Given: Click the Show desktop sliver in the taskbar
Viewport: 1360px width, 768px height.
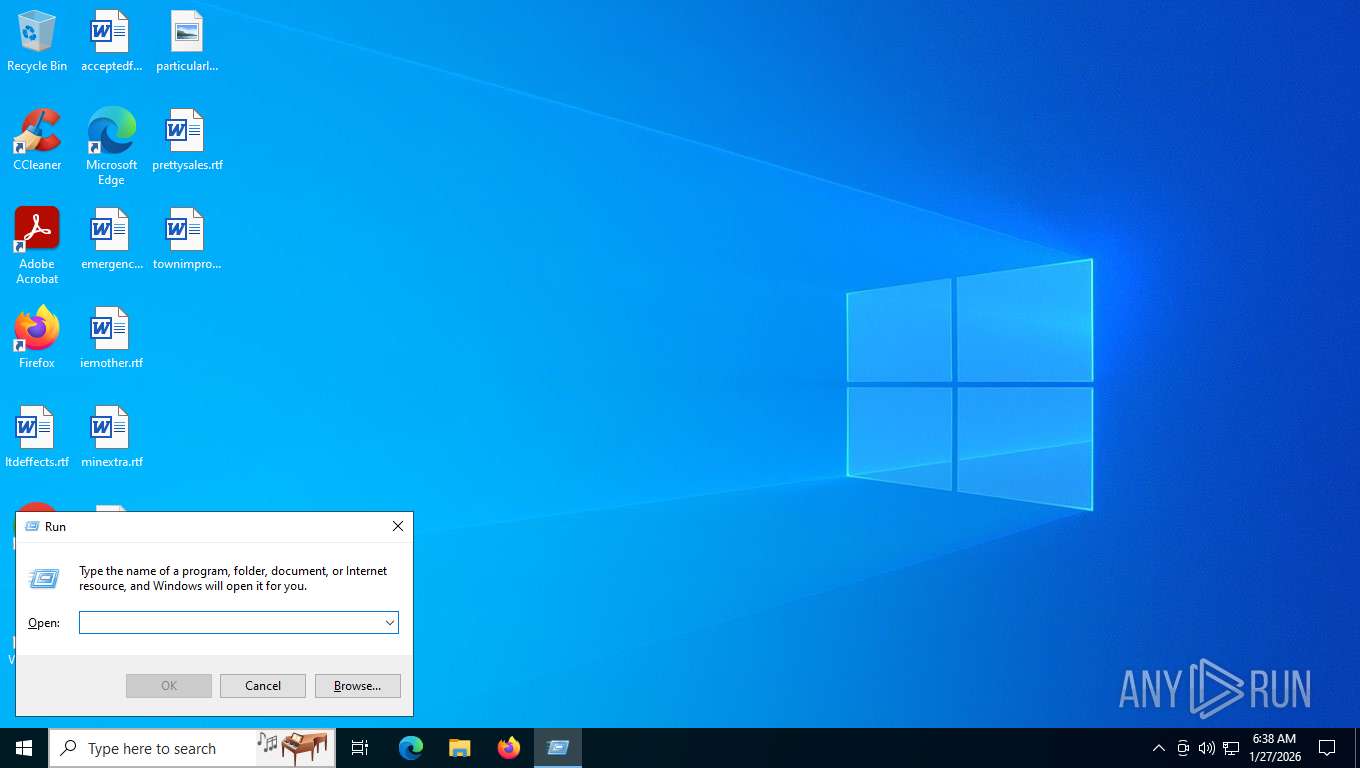Looking at the screenshot, I should (1357, 748).
